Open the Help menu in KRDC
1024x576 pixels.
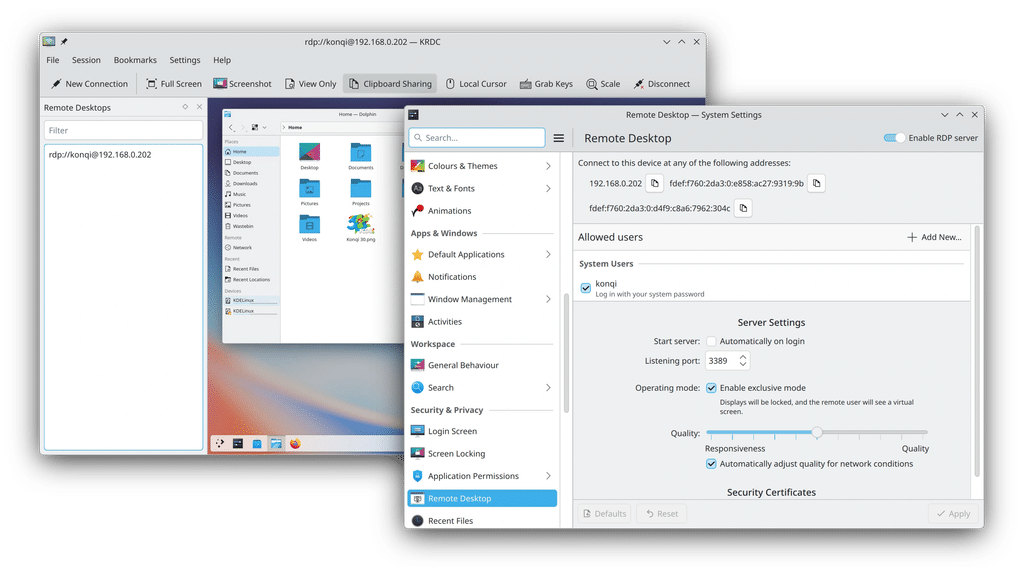(x=222, y=60)
